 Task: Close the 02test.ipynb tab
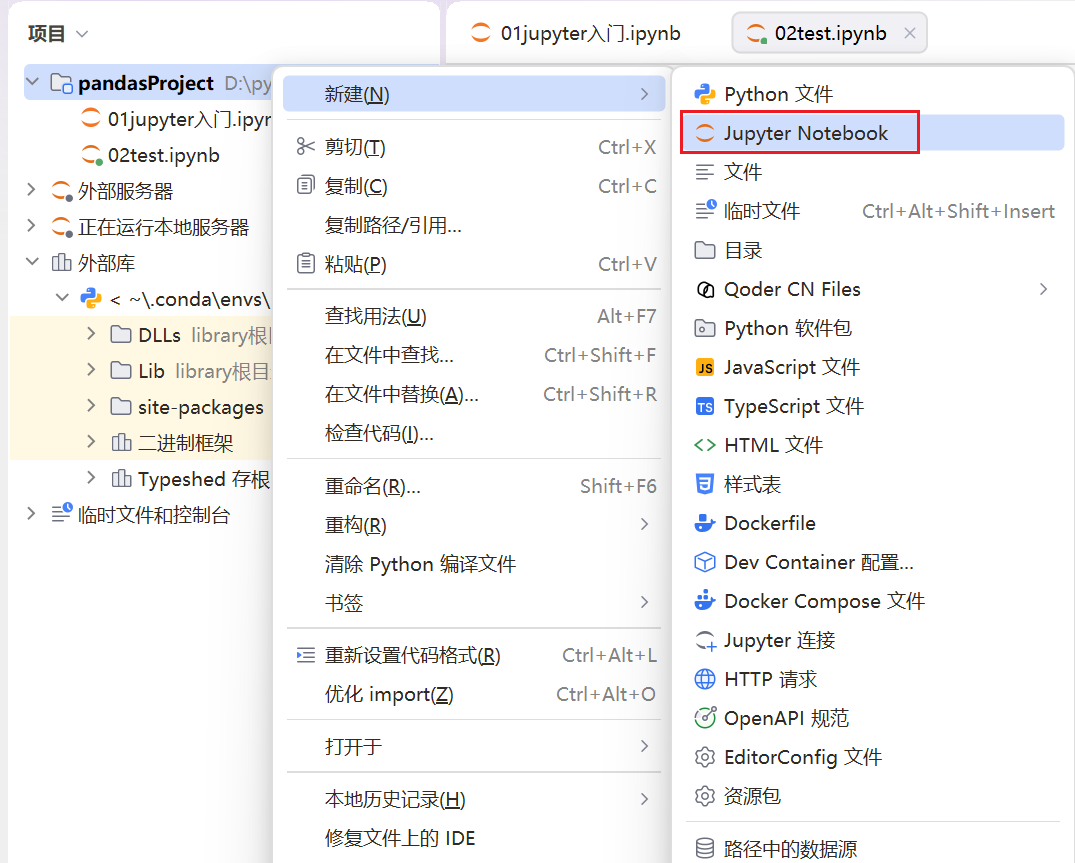coord(910,33)
